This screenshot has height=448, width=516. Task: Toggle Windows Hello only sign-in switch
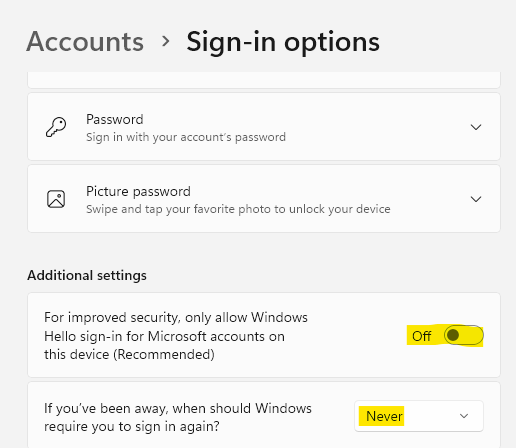pyautogui.click(x=464, y=335)
